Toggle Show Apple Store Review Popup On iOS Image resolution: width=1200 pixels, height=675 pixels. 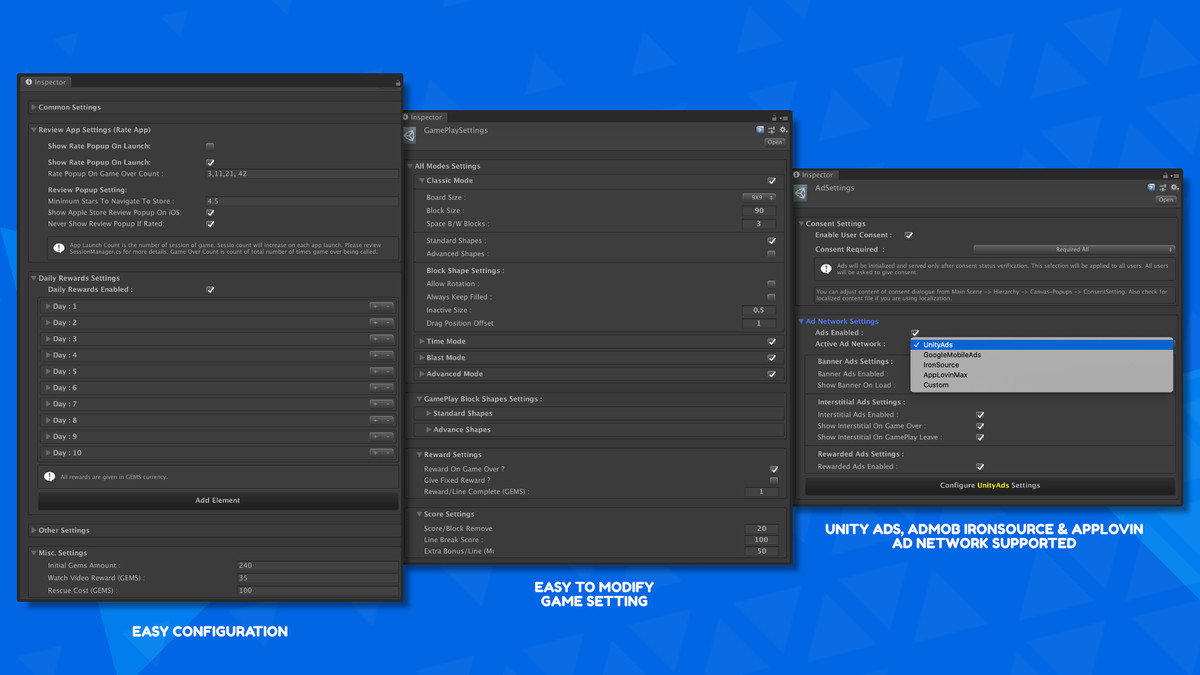pos(210,213)
